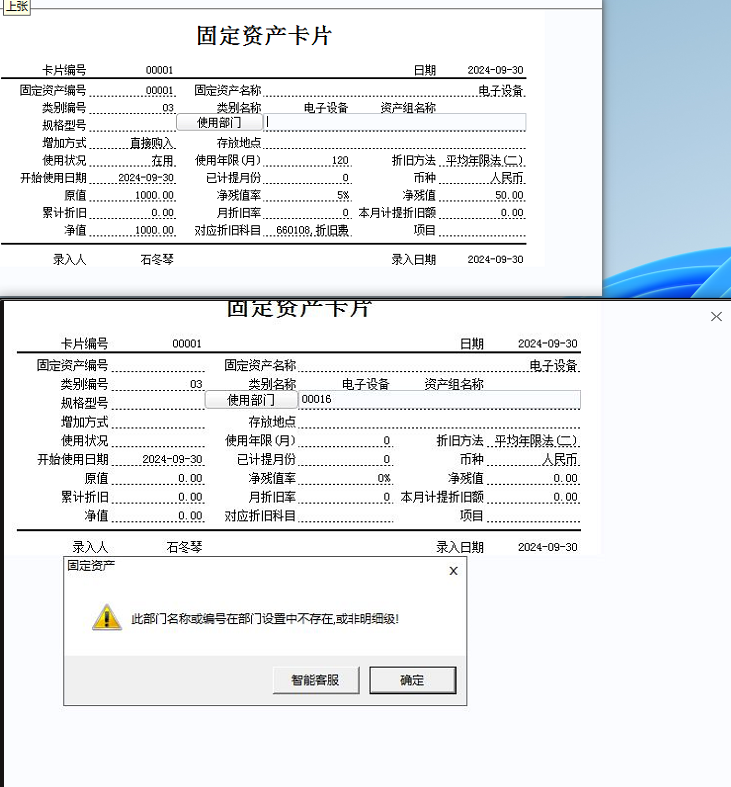This screenshot has height=787, width=731.
Task: Click the 类别编号 value 03 in upper card
Action: pyautogui.click(x=168, y=108)
